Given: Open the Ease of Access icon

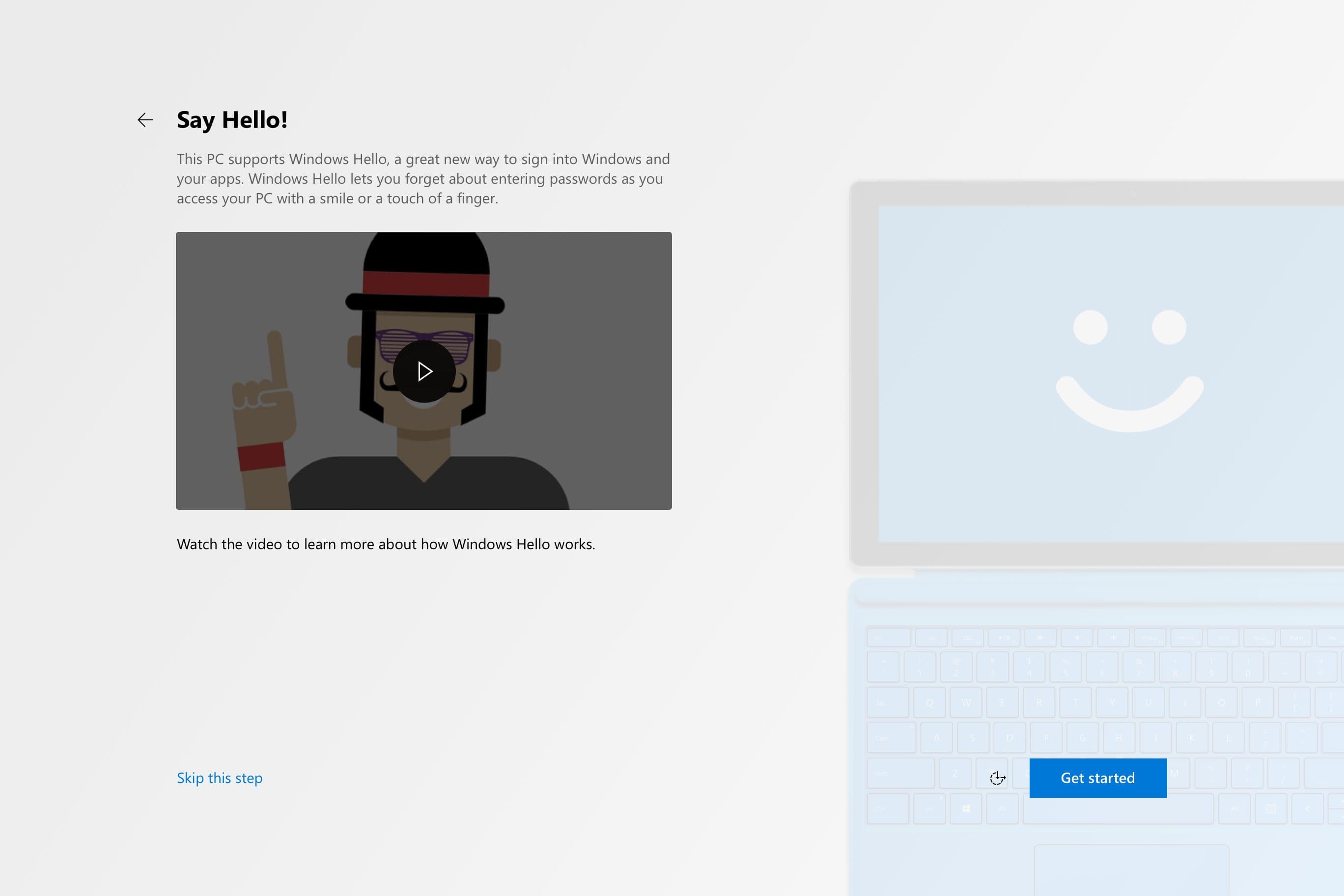Looking at the screenshot, I should pos(997,778).
